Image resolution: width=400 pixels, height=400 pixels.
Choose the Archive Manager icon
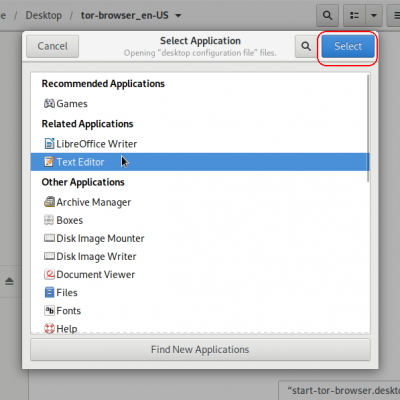click(x=49, y=202)
